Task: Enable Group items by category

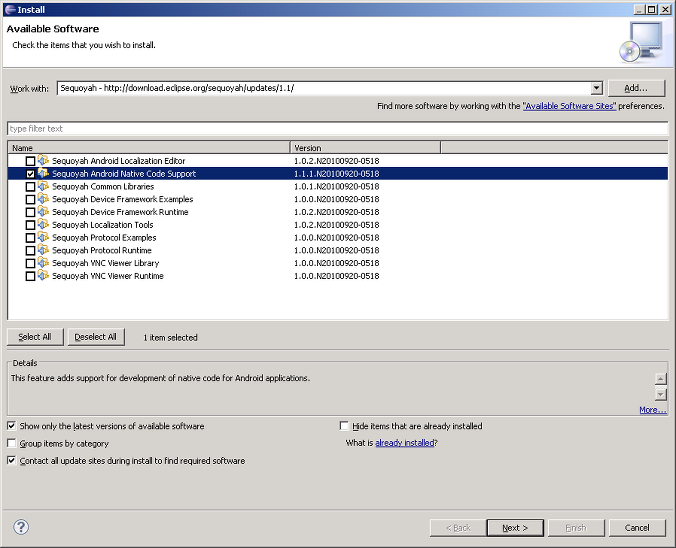Action: [x=12, y=443]
